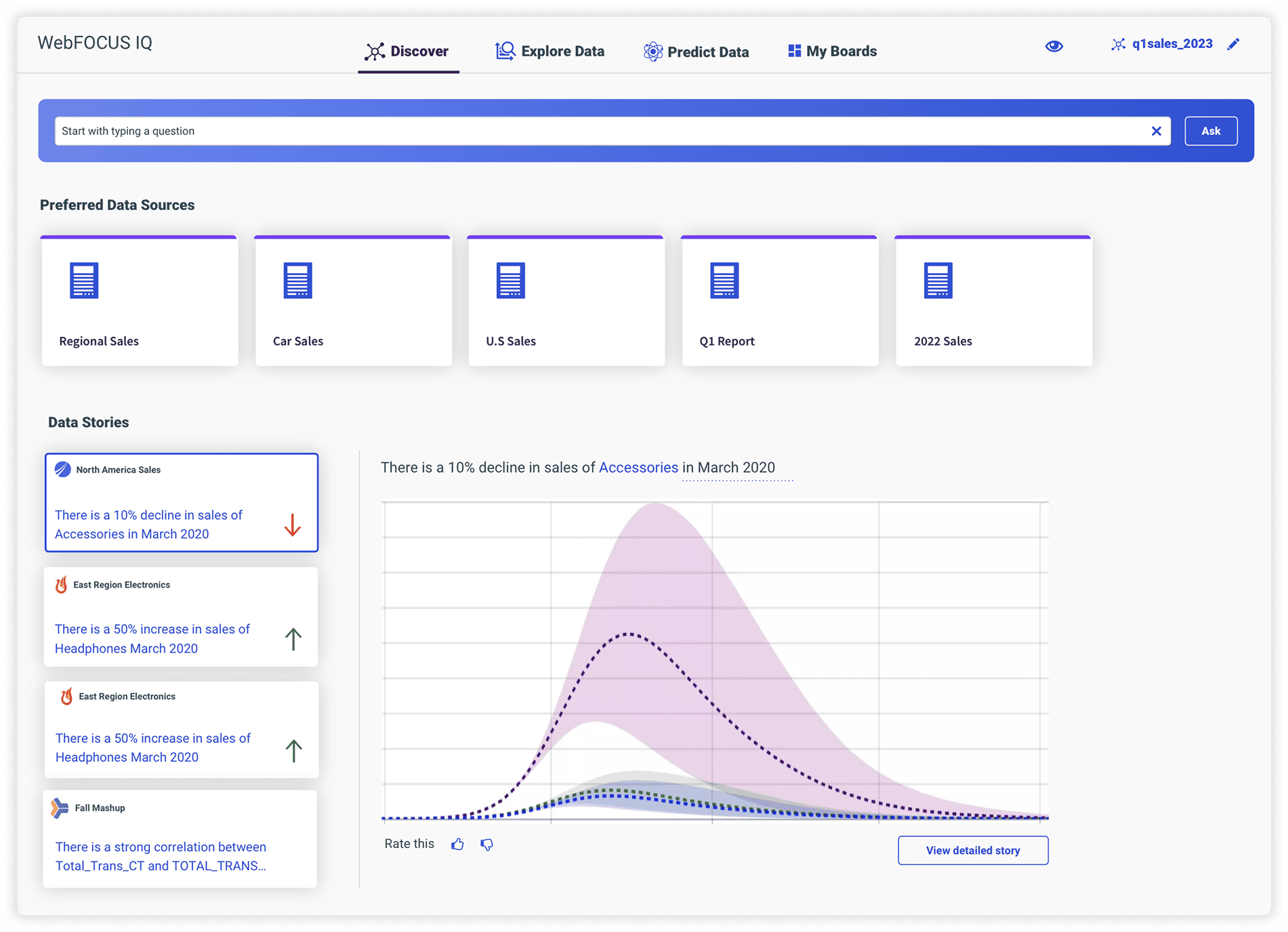Select the Fall Mashup correlation story
Image resolution: width=1288 pixels, height=932 pixels.
point(180,840)
